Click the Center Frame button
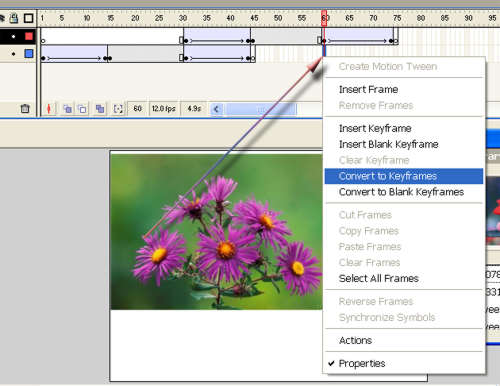The height and width of the screenshot is (386, 500). pos(49,109)
